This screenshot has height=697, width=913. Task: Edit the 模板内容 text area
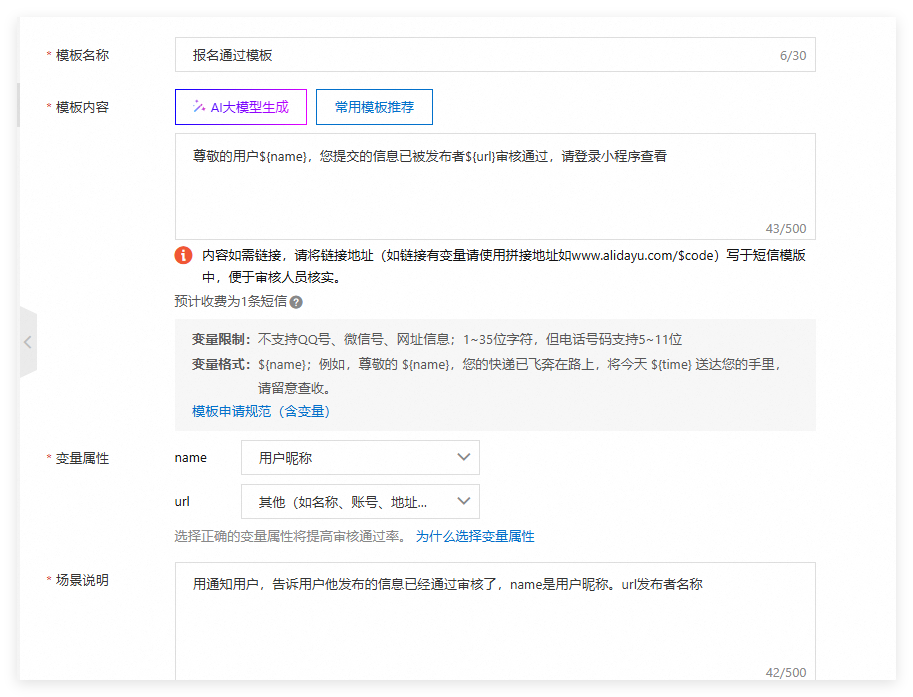point(495,186)
